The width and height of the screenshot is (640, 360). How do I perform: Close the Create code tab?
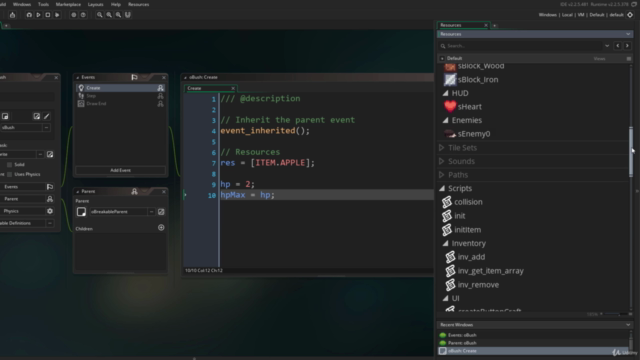click(x=233, y=88)
